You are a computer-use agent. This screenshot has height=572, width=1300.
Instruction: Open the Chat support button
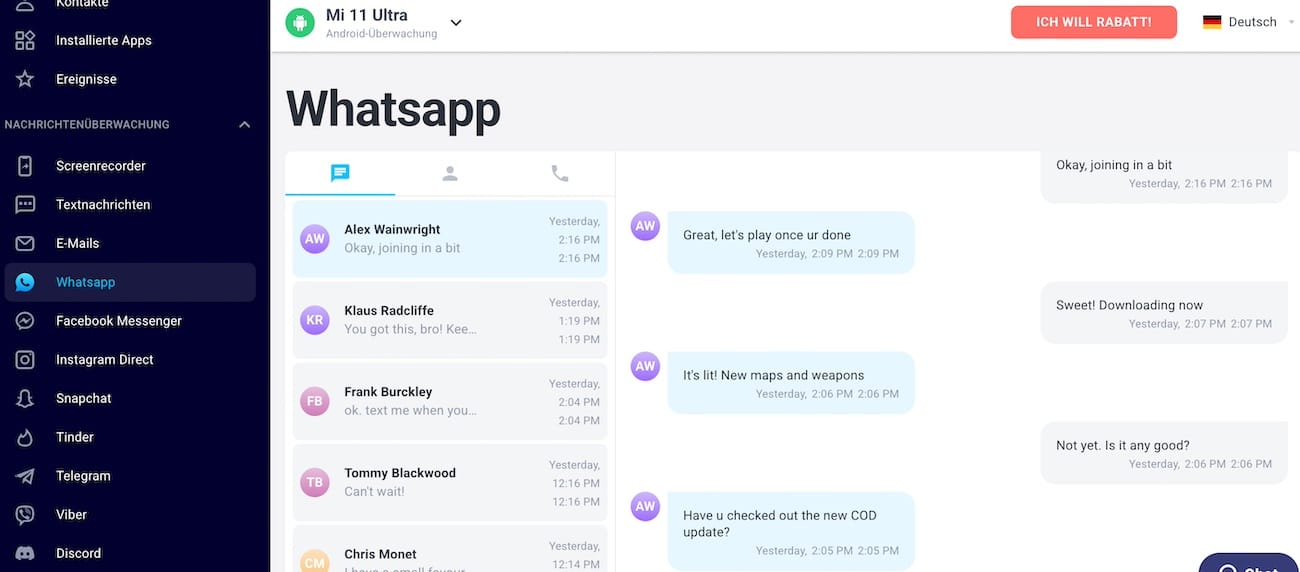pyautogui.click(x=1250, y=565)
